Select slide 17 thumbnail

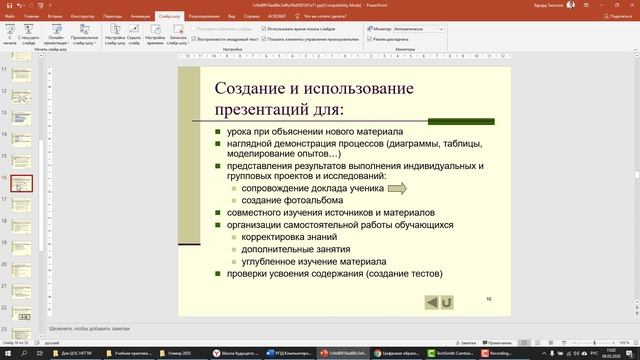point(21,205)
